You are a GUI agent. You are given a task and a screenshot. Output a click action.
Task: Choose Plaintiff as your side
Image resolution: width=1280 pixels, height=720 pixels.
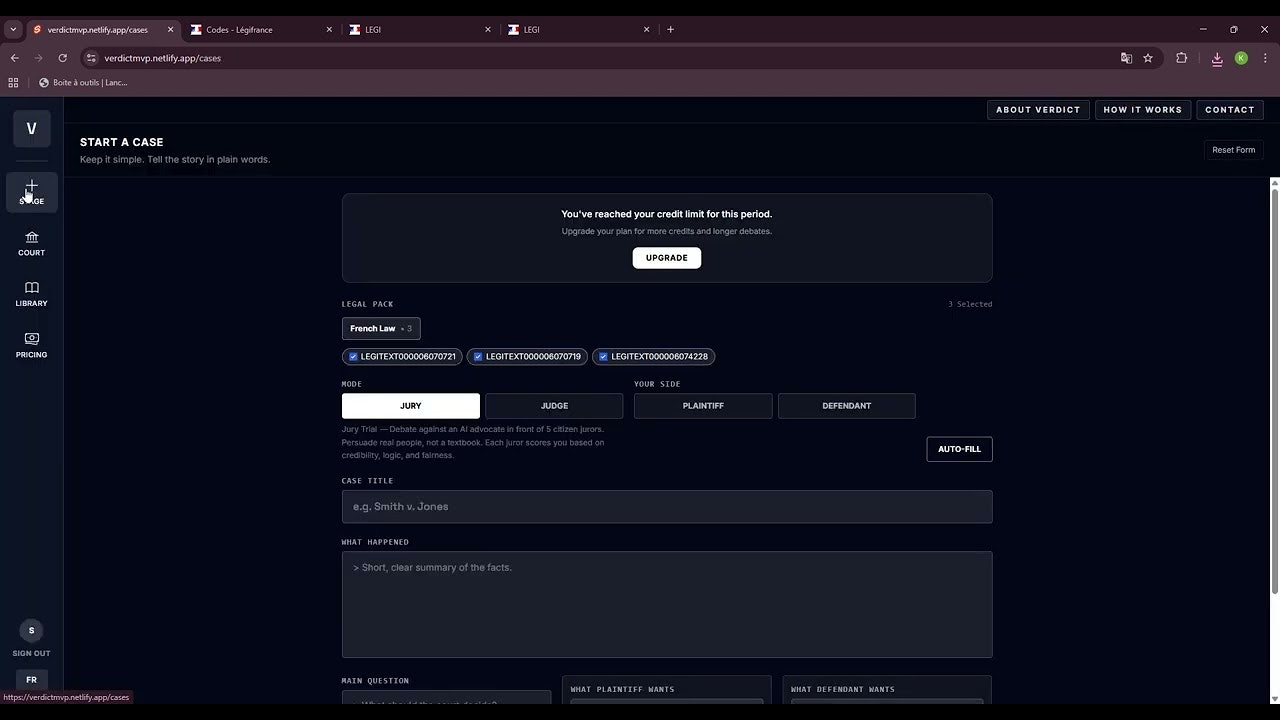[703, 406]
